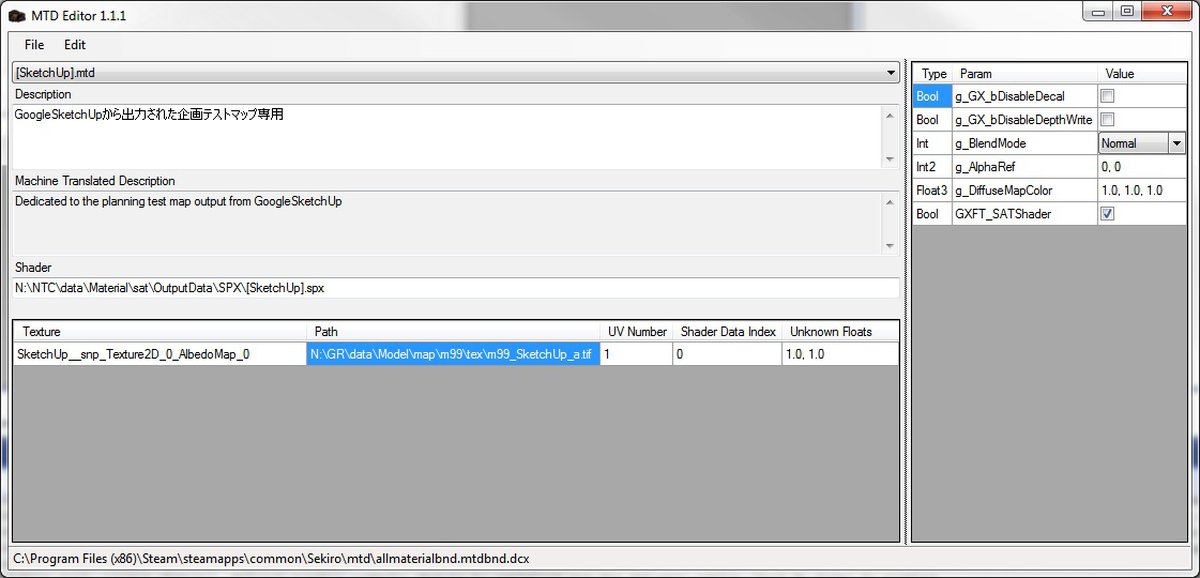Viewport: 1200px width, 578px height.
Task: Toggle the g_GX_bDisableDepthWrite checkbox
Action: 1107,120
